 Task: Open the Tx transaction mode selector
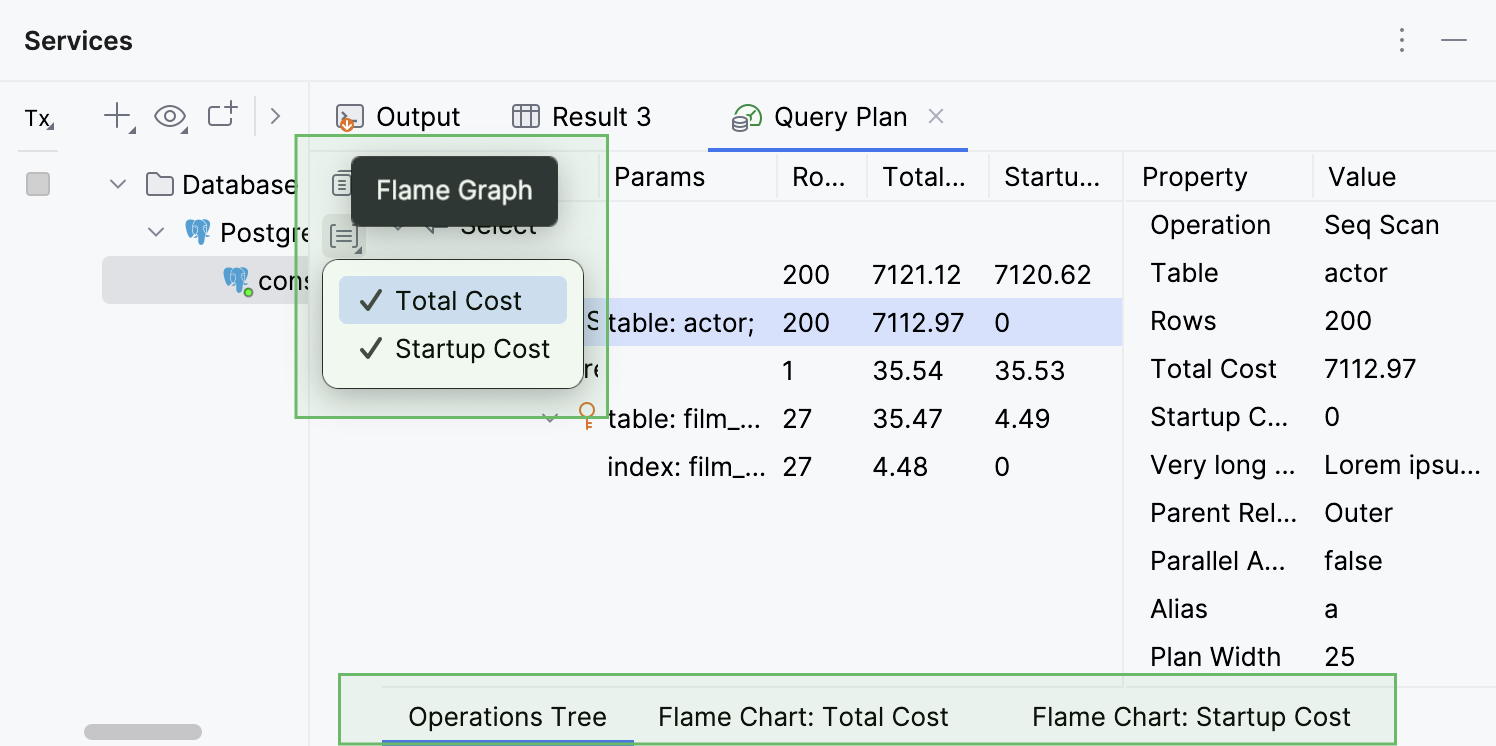[37, 119]
